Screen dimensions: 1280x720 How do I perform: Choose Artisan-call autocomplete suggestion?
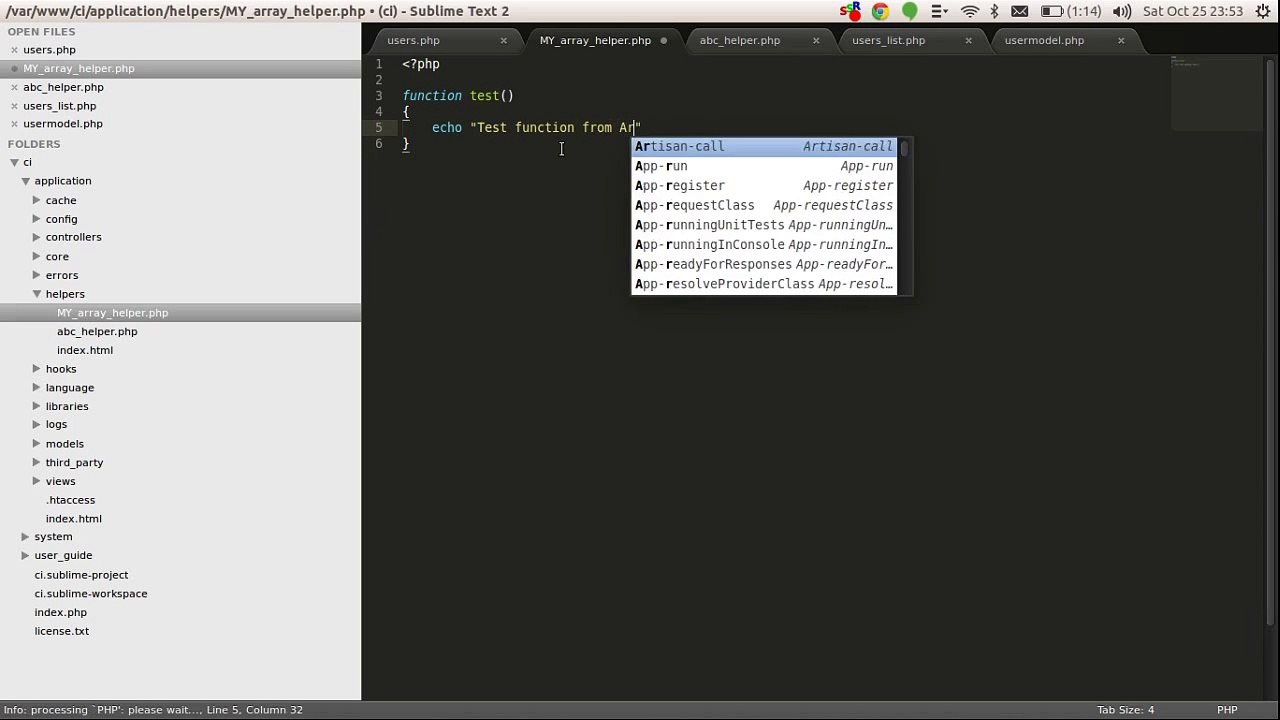coord(764,147)
